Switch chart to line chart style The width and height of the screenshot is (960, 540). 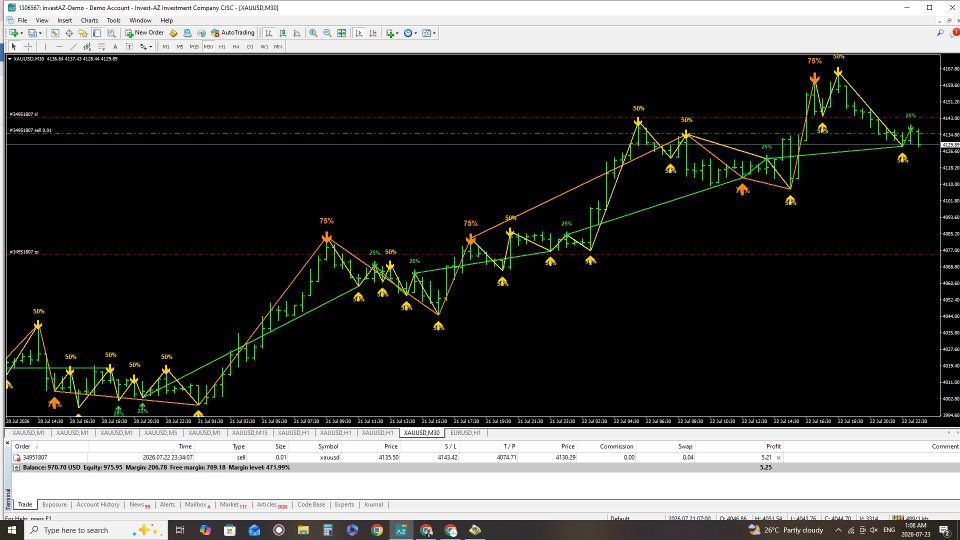[297, 33]
